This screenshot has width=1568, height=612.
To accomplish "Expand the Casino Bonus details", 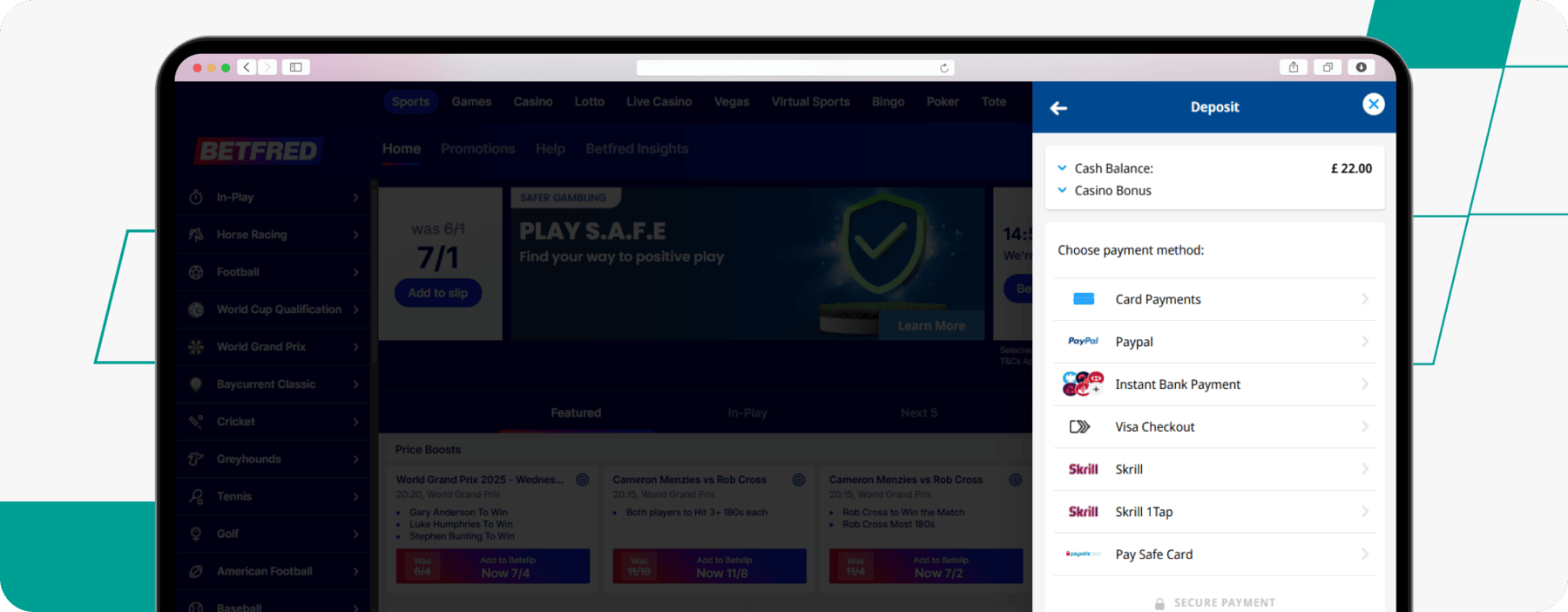I will (1062, 189).
